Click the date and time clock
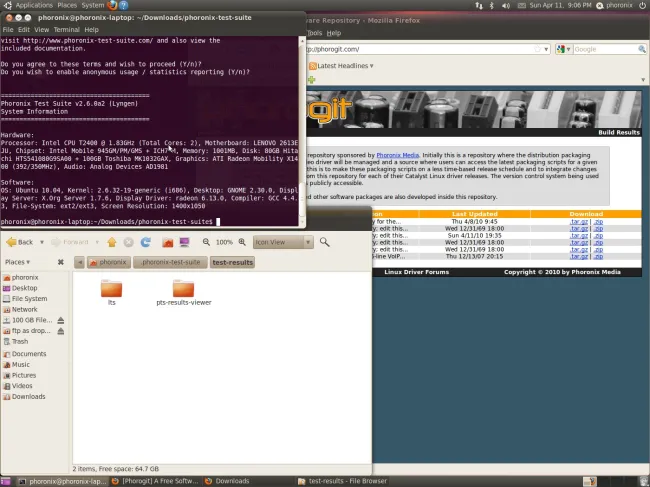This screenshot has width=650, height=487. coord(560,5)
